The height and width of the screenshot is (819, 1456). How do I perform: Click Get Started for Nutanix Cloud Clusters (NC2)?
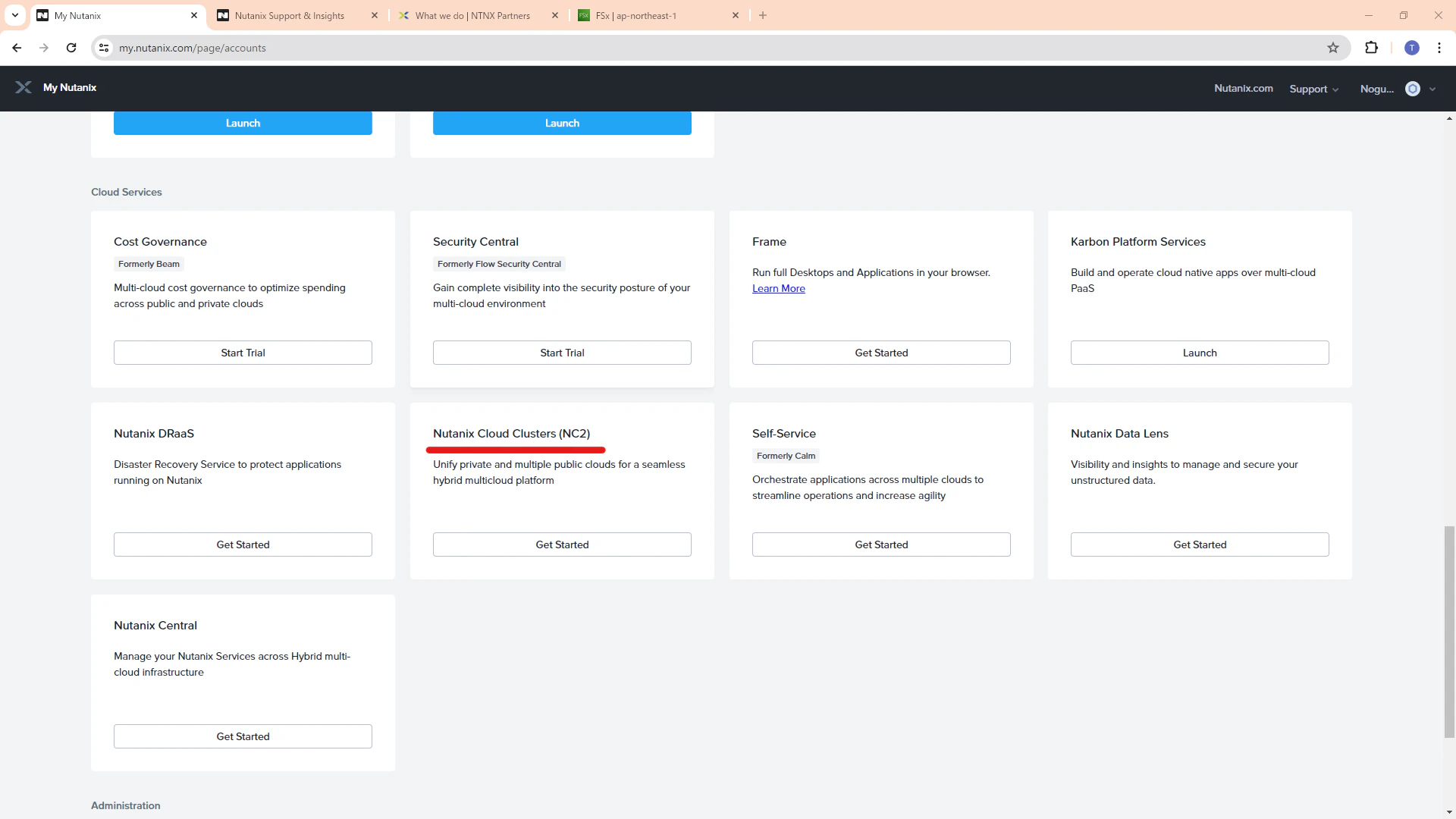[x=562, y=544]
